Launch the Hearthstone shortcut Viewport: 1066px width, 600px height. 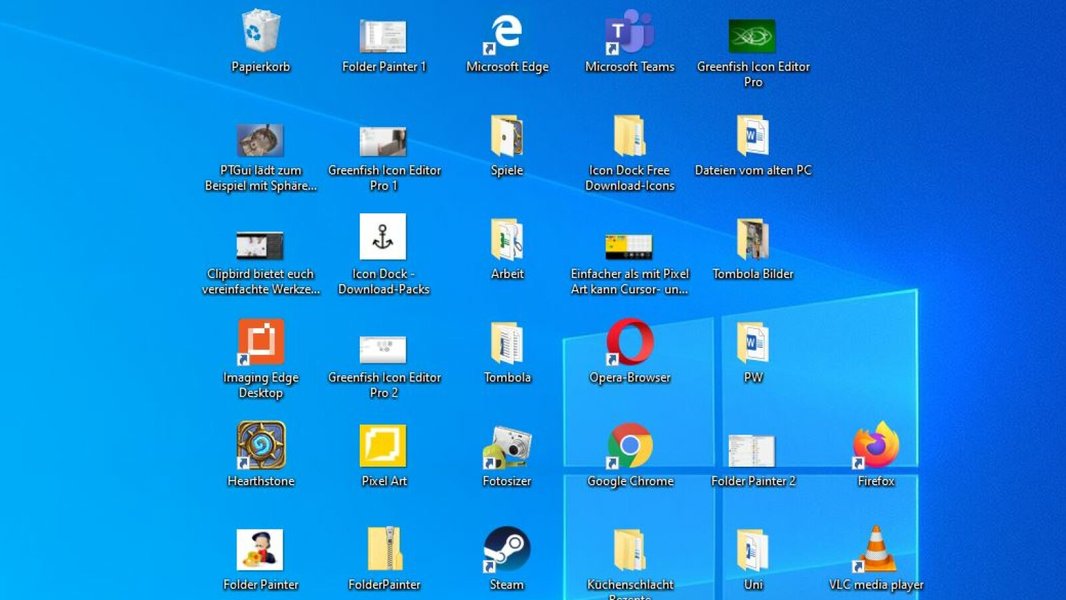[261, 445]
